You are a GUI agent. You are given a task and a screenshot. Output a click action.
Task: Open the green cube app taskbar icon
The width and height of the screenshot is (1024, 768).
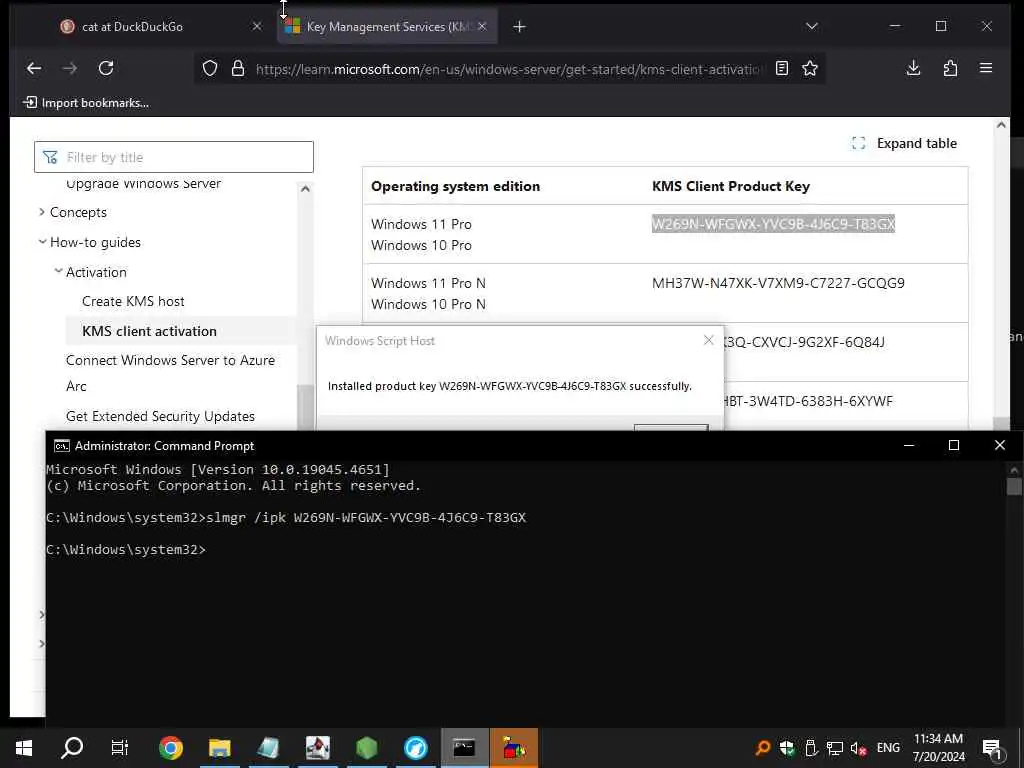[x=366, y=748]
